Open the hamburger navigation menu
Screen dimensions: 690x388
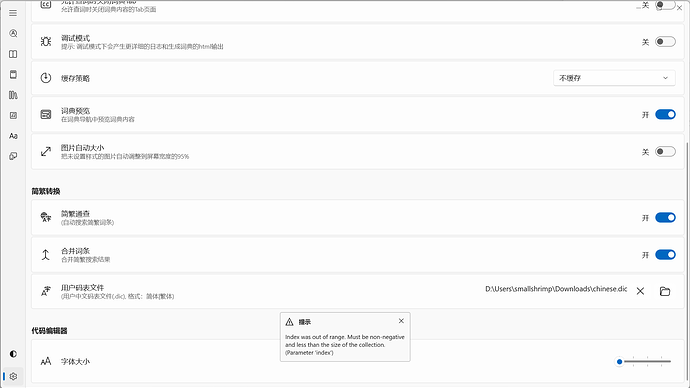13,13
